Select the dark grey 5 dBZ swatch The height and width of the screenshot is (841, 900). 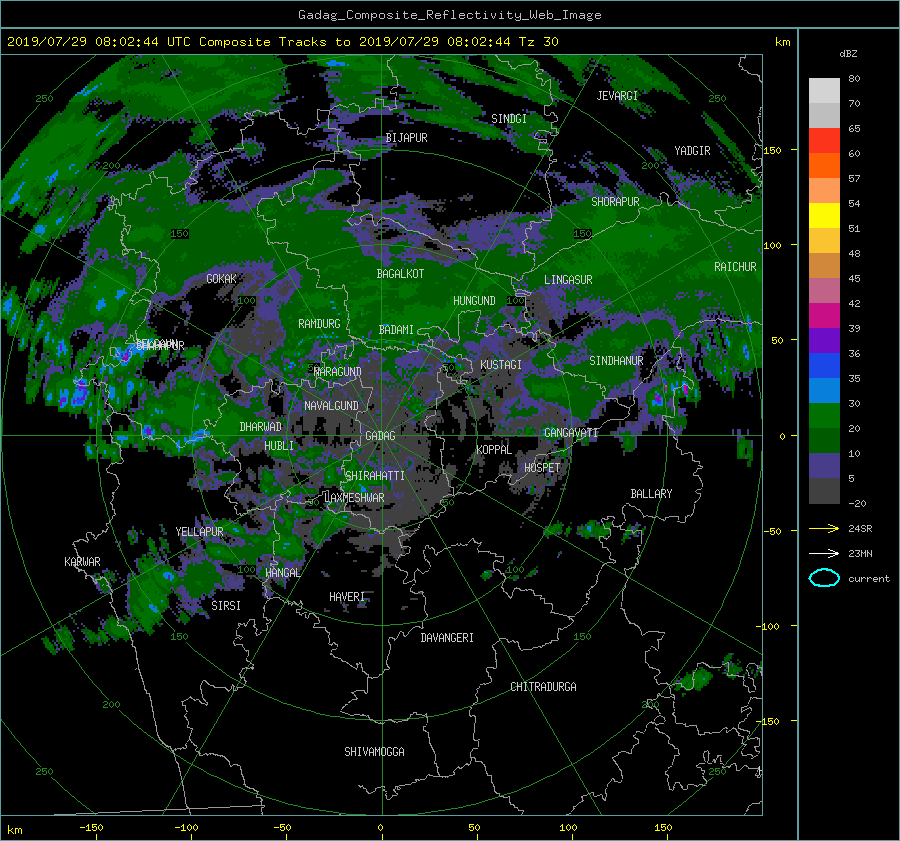pyautogui.click(x=824, y=491)
